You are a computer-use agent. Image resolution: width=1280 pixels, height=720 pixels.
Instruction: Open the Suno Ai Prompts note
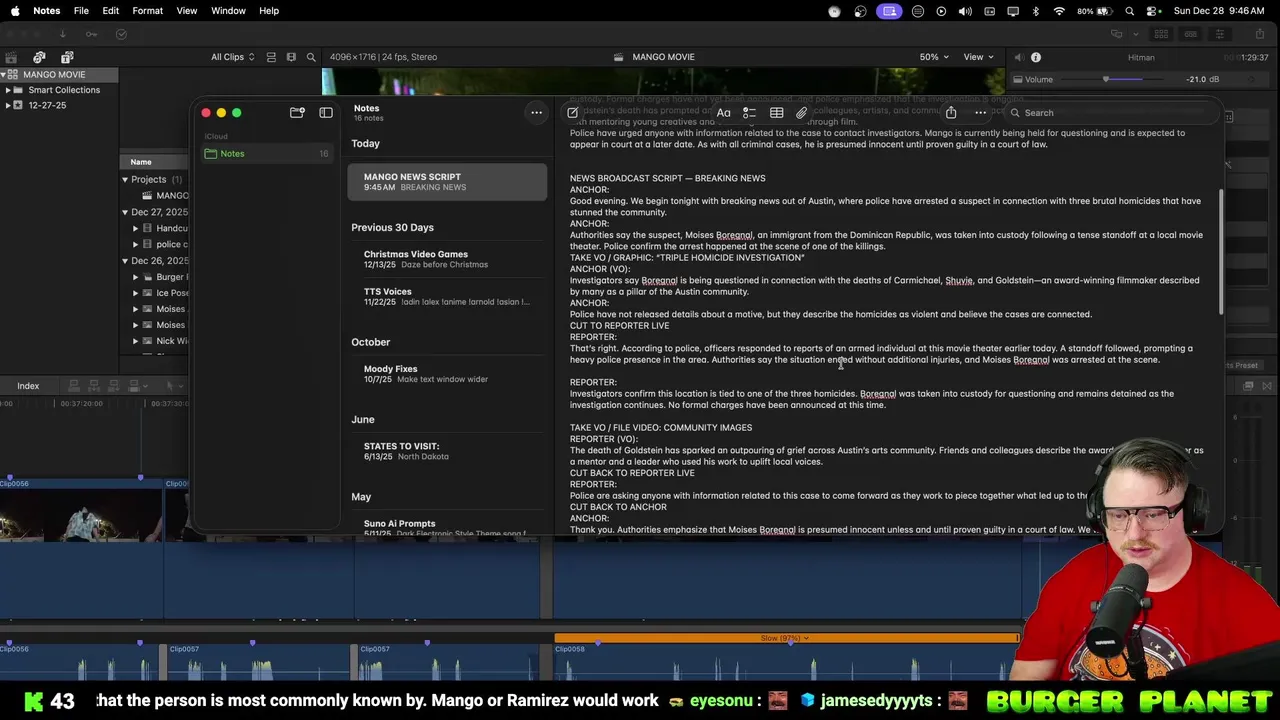tap(447, 527)
